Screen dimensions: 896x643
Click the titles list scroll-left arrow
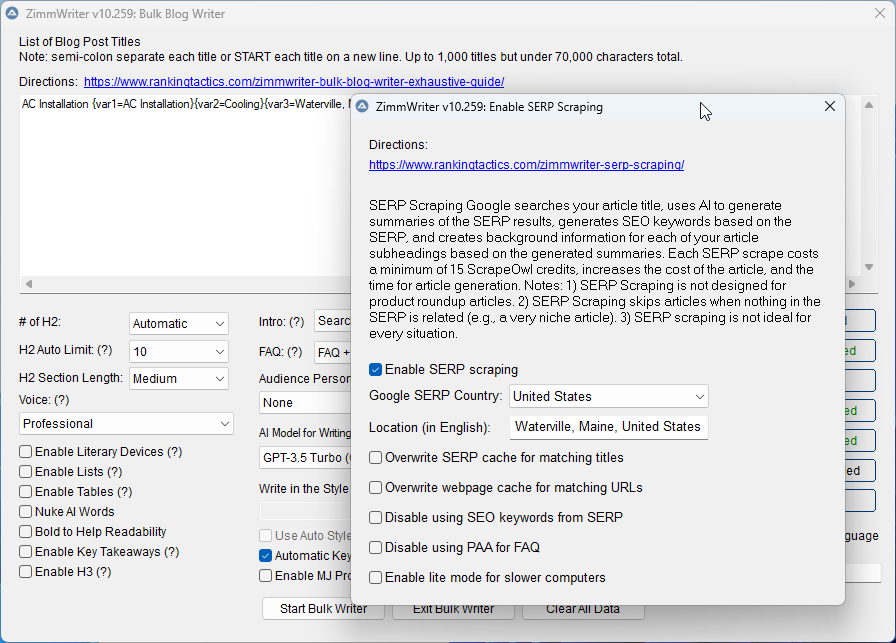(29, 283)
